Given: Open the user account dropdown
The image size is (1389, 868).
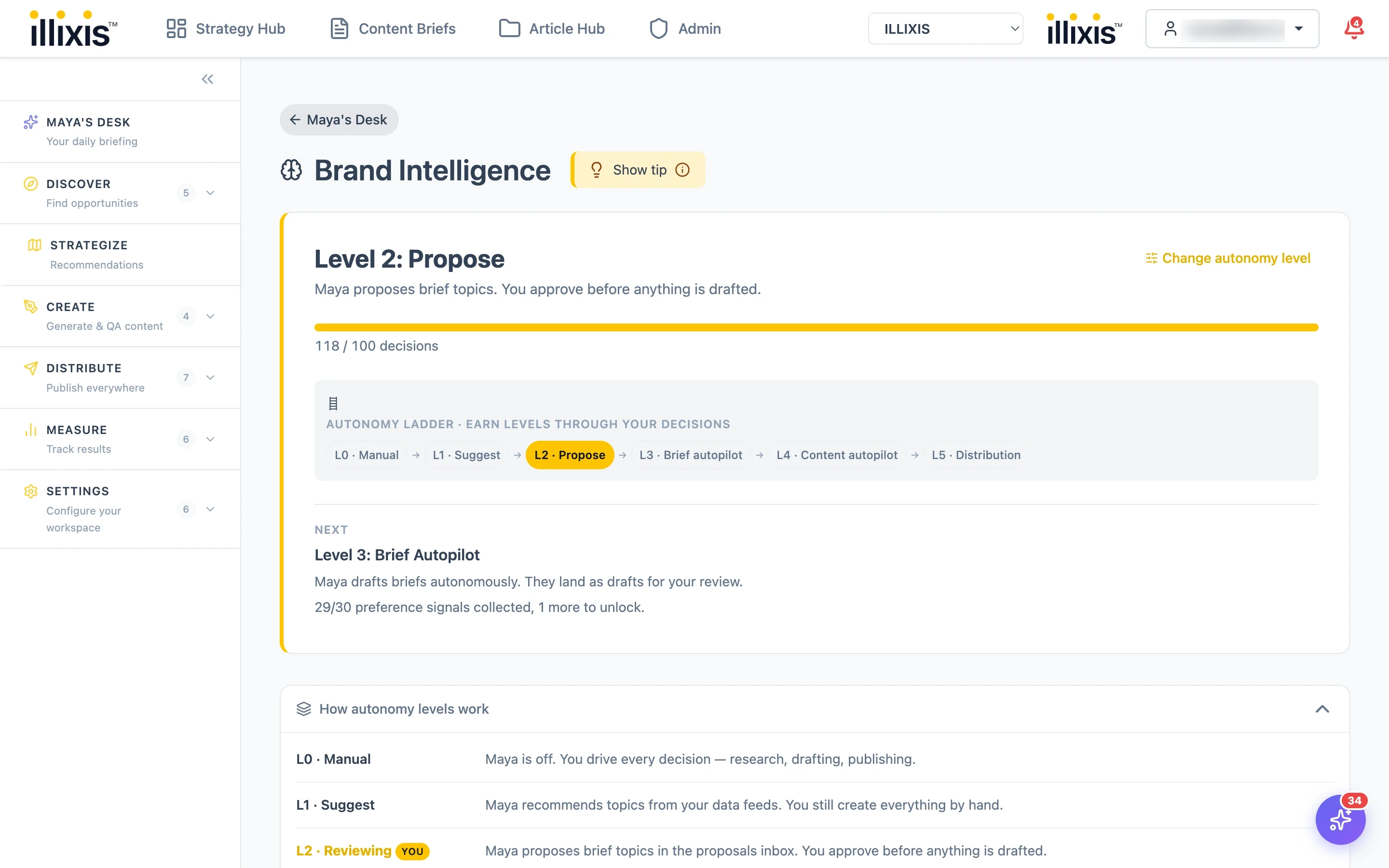Looking at the screenshot, I should tap(1232, 29).
